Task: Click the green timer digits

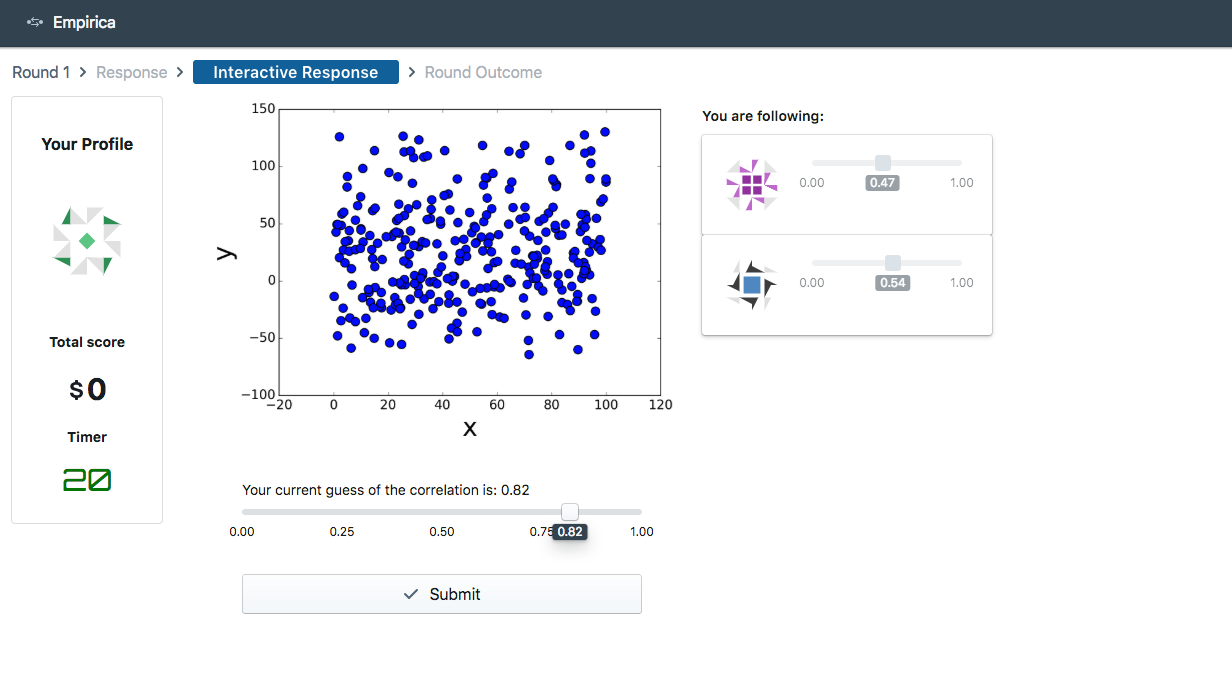Action: (87, 481)
